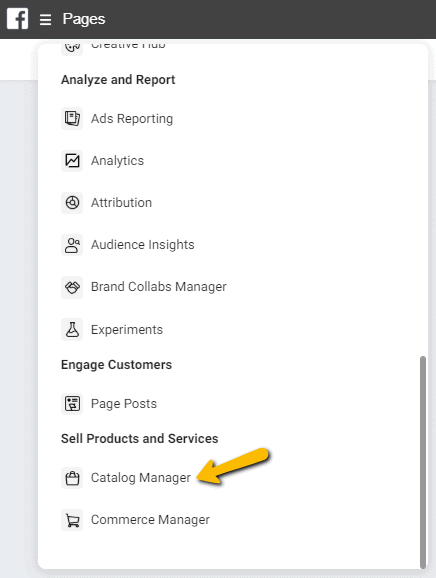Click the Experiments flask icon
The image size is (436, 578).
click(72, 329)
